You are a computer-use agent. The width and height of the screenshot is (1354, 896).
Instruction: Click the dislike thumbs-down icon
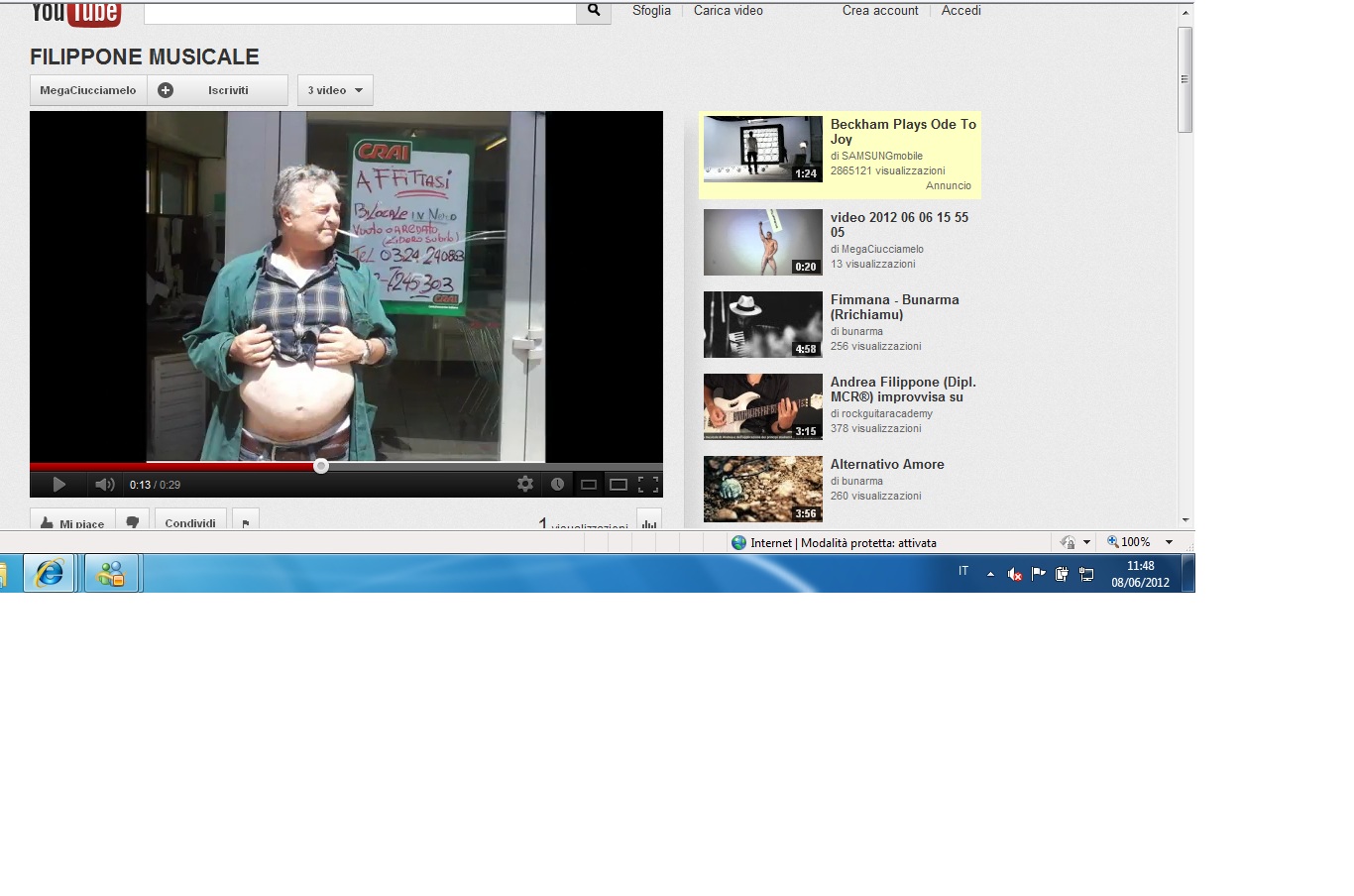[133, 521]
